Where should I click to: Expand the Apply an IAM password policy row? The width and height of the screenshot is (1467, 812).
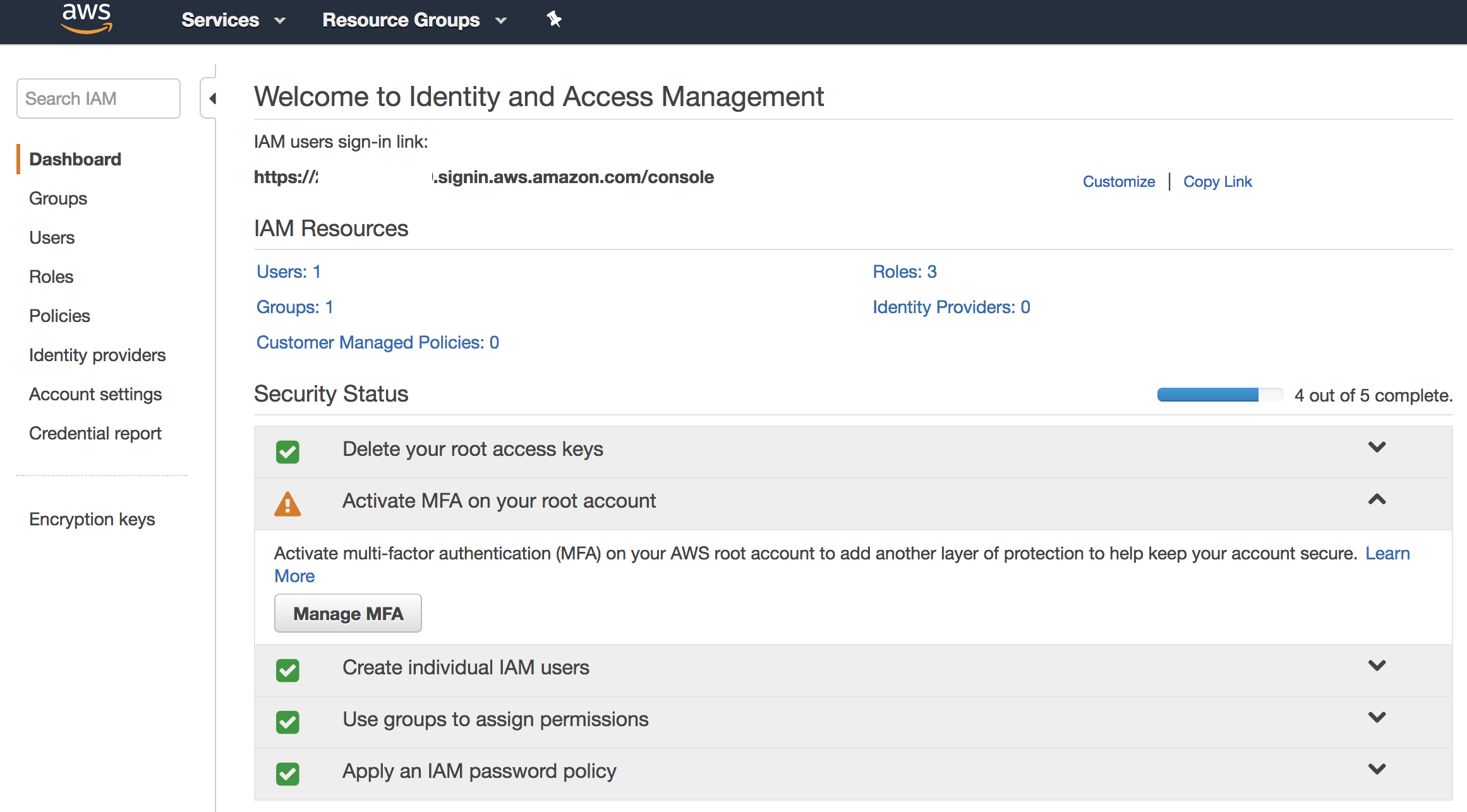(1377, 770)
